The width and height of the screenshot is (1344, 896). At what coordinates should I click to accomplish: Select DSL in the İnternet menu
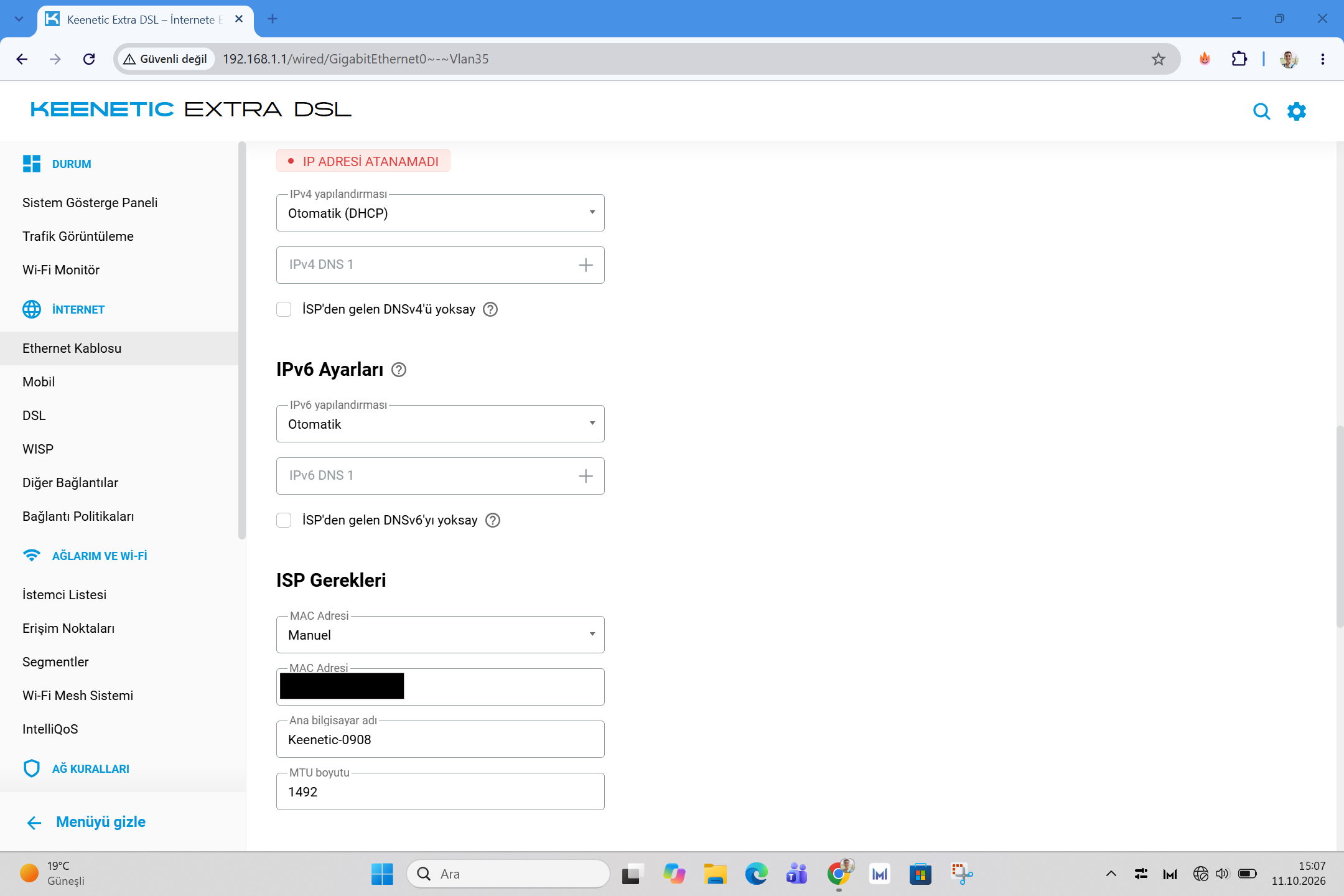click(x=34, y=416)
